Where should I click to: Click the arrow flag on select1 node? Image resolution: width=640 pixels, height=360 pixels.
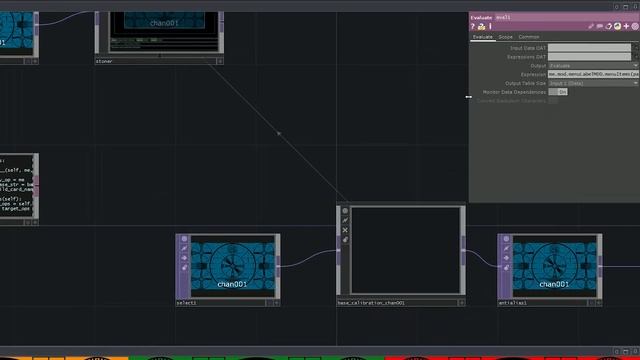(184, 258)
